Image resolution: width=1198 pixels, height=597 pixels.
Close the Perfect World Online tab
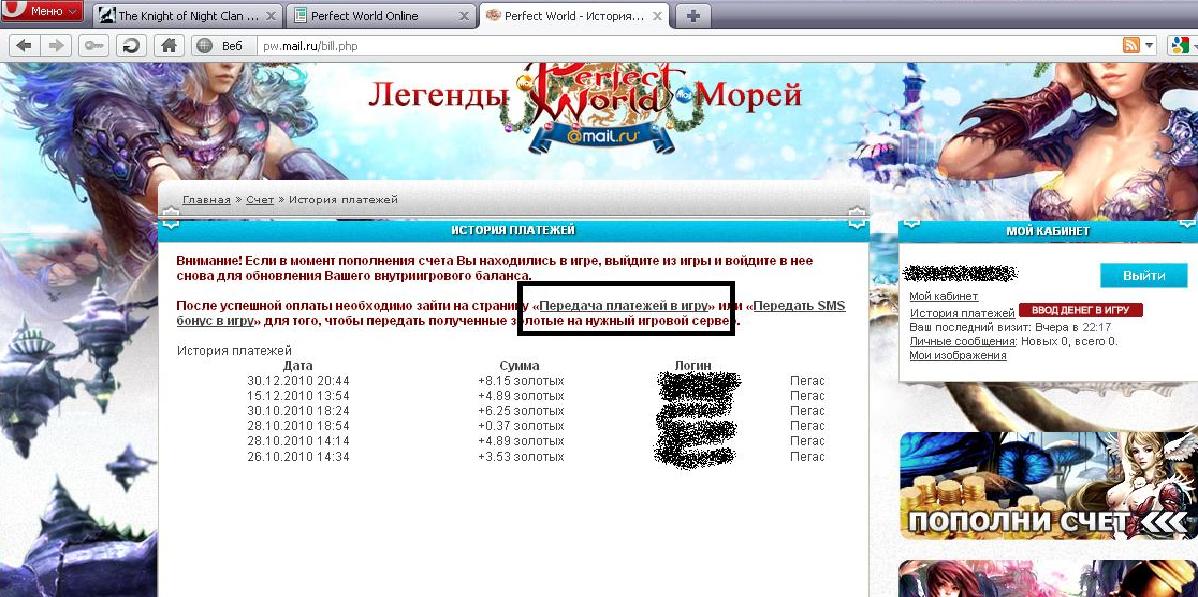pos(462,16)
